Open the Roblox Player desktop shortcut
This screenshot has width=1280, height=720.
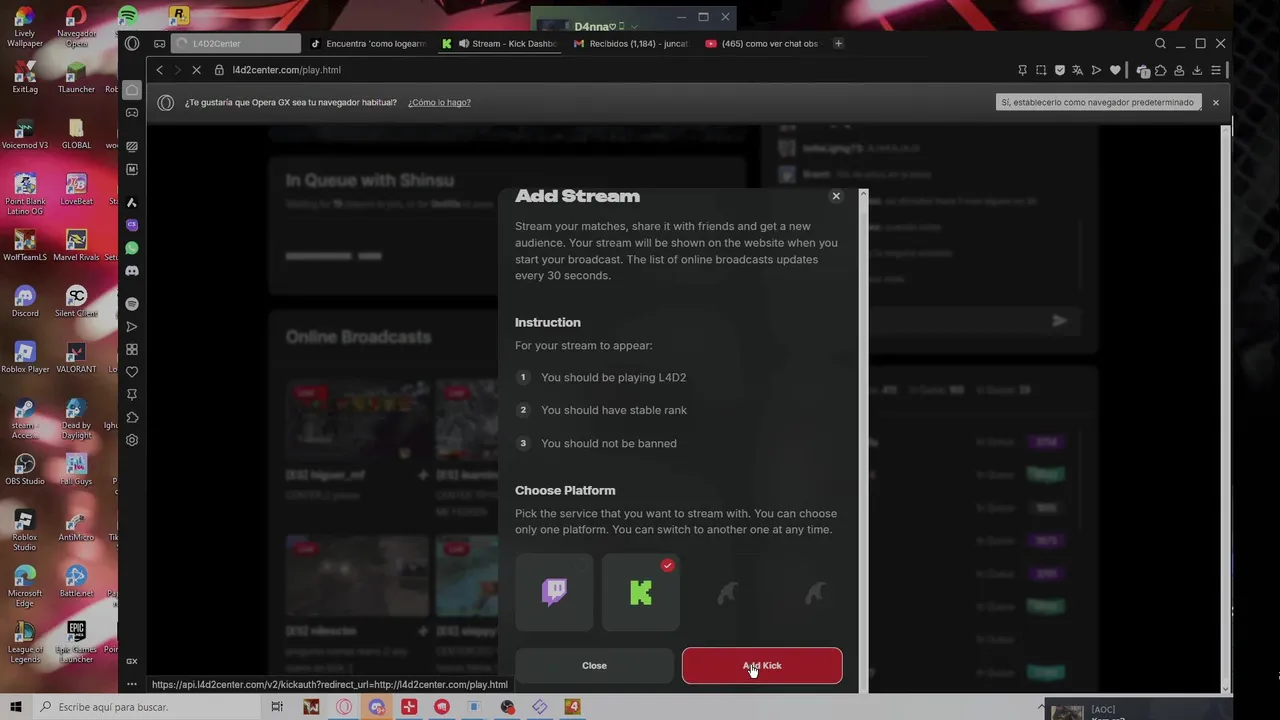coord(25,357)
